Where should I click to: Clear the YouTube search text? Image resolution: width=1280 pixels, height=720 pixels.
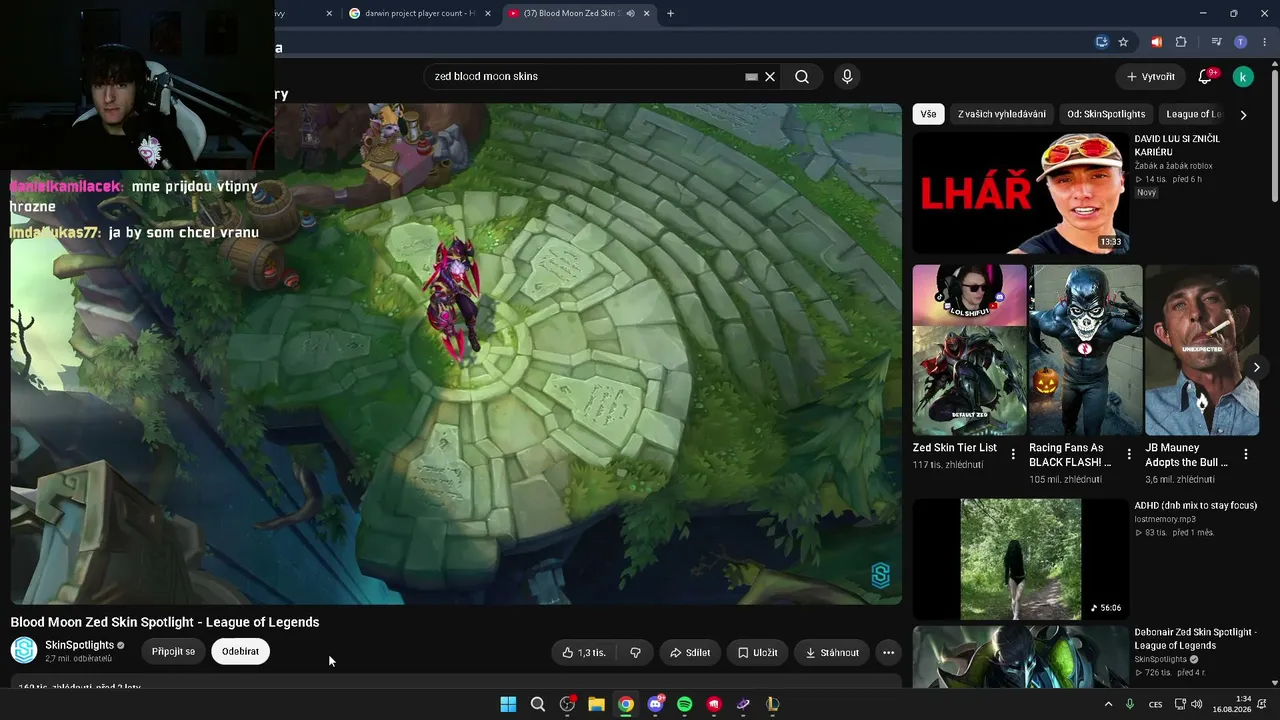(770, 77)
